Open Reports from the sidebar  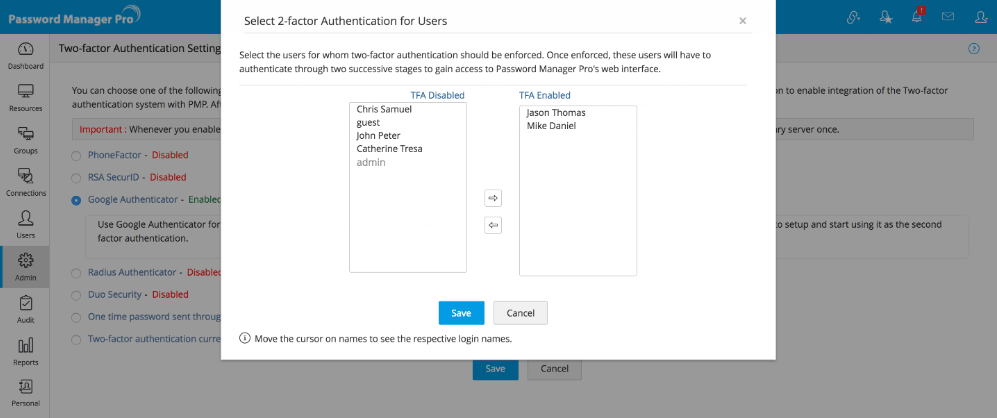(x=25, y=351)
